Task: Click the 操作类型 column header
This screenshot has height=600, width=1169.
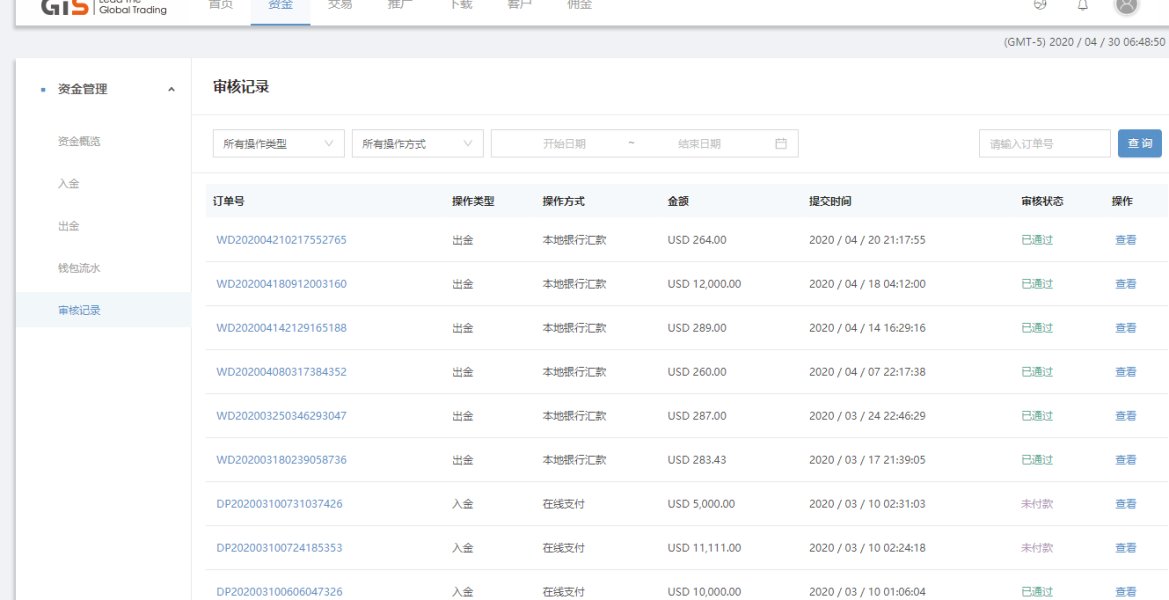Action: [x=473, y=201]
